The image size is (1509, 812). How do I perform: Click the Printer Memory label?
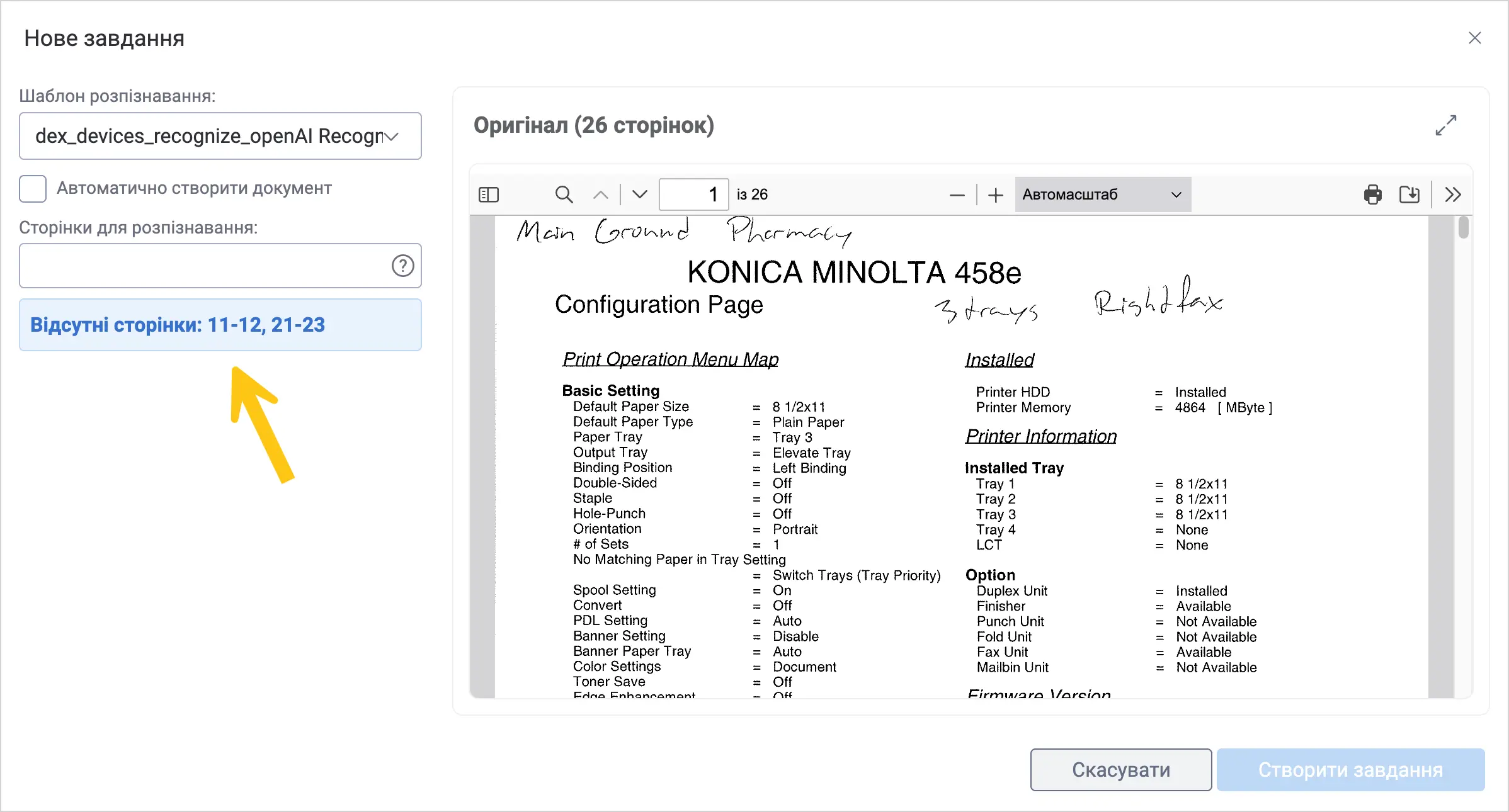click(x=1023, y=408)
